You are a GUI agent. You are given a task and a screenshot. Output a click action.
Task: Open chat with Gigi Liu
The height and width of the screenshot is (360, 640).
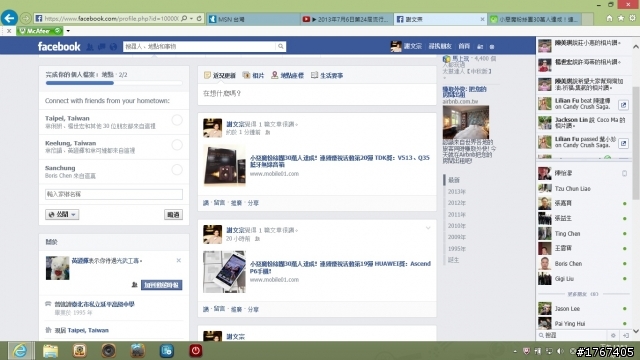coord(584,279)
